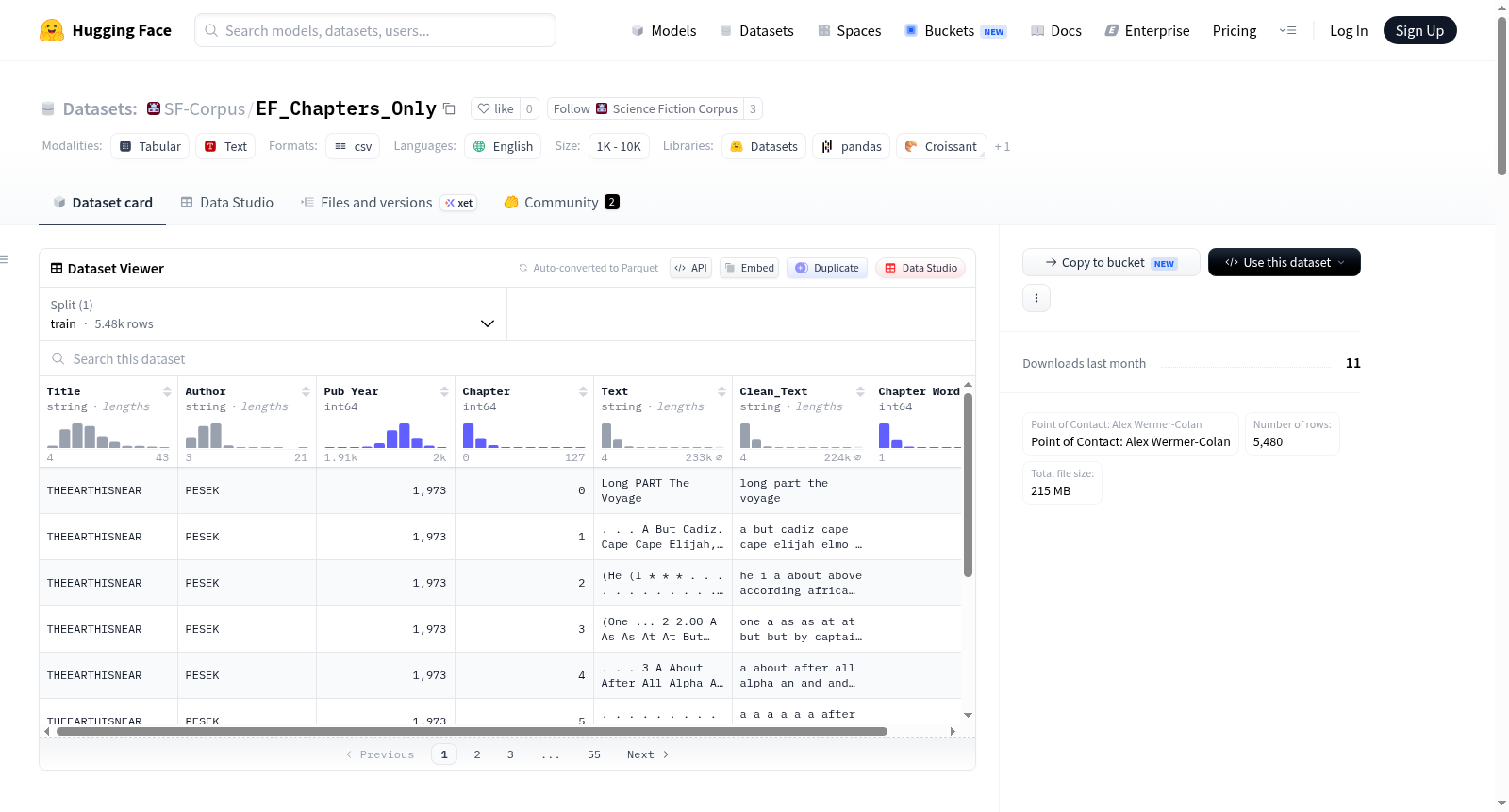The width and height of the screenshot is (1509, 812).
Task: Focus the top search models field
Action: 375,30
